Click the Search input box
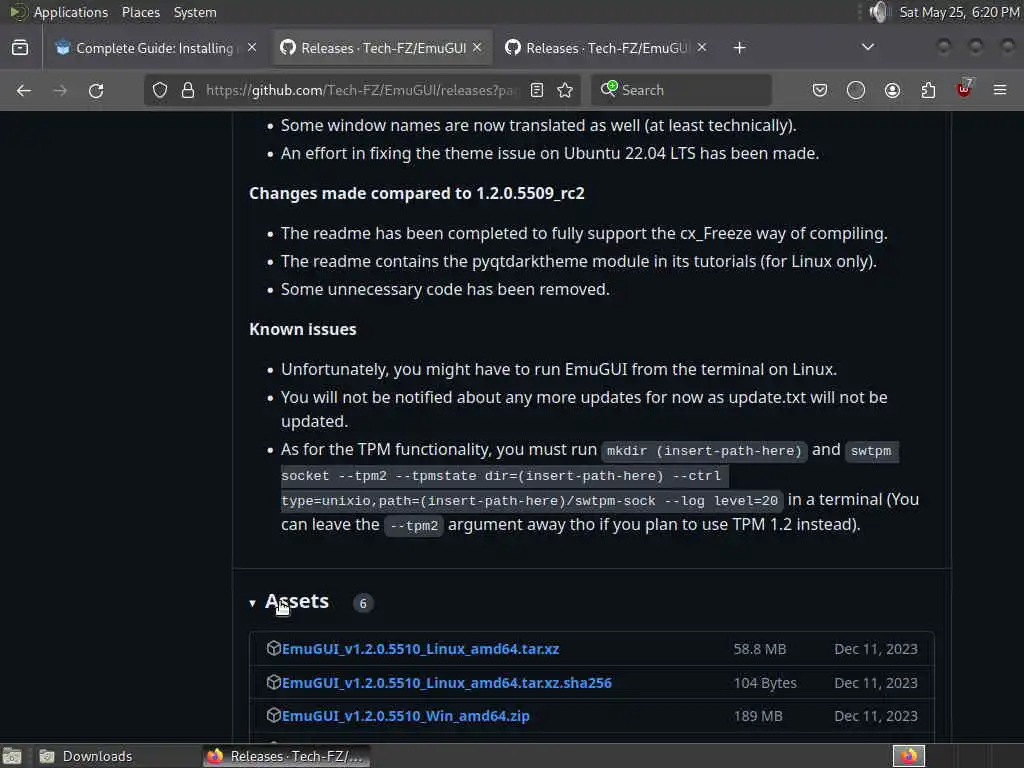Image resolution: width=1024 pixels, height=768 pixels. 681,90
